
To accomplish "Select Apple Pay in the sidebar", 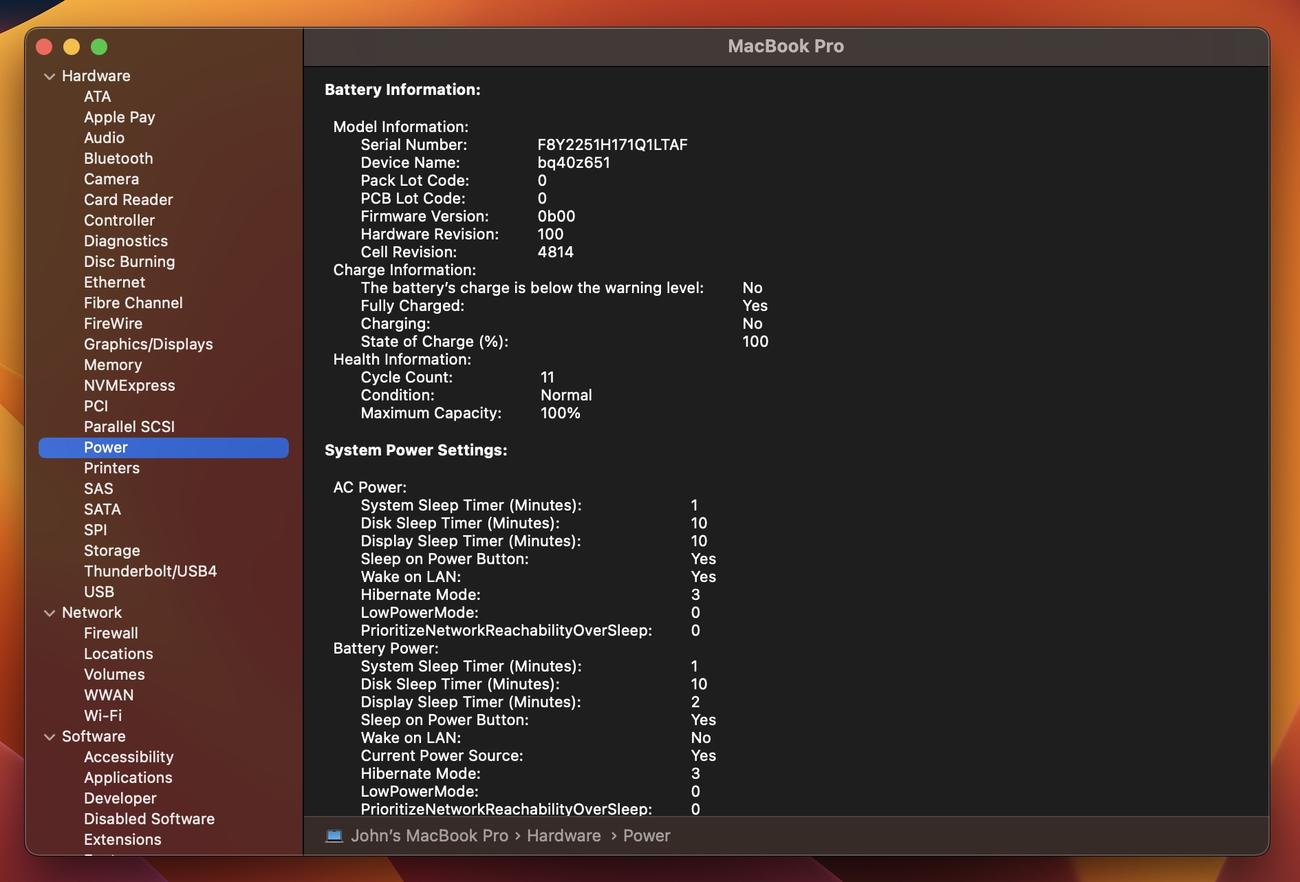I will point(119,117).
